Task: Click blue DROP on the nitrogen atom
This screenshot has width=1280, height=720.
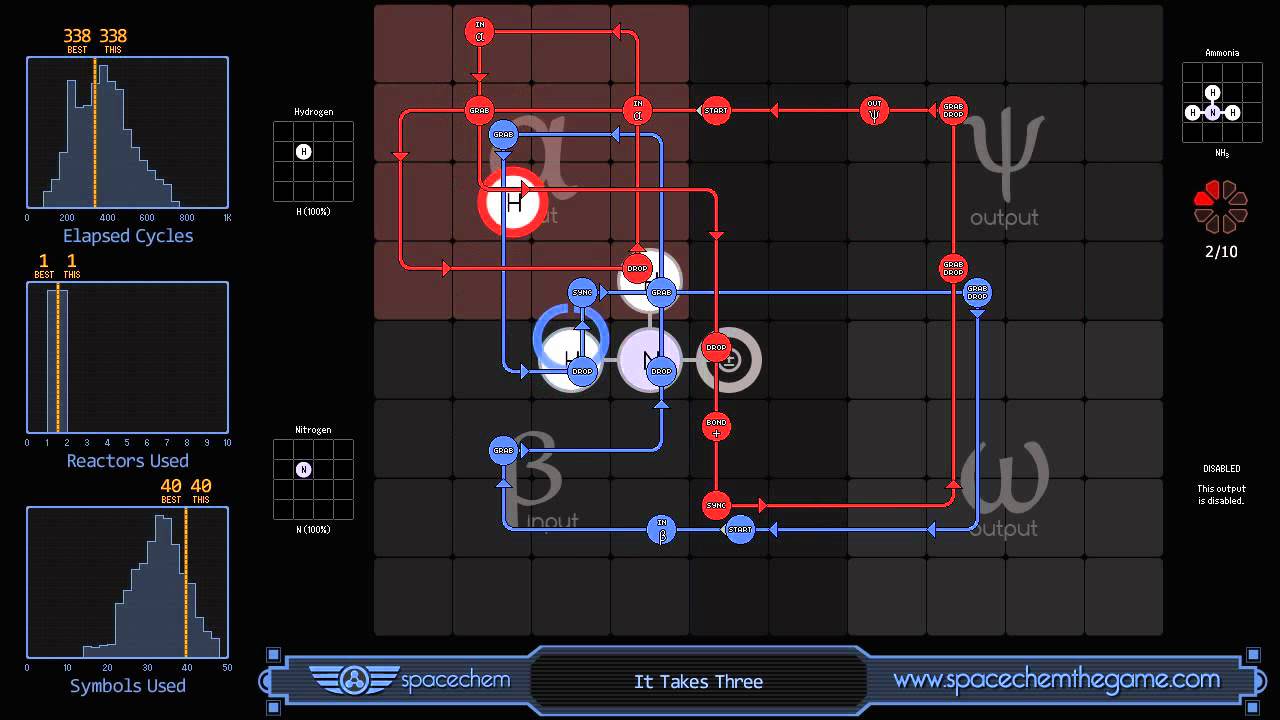Action: click(661, 371)
